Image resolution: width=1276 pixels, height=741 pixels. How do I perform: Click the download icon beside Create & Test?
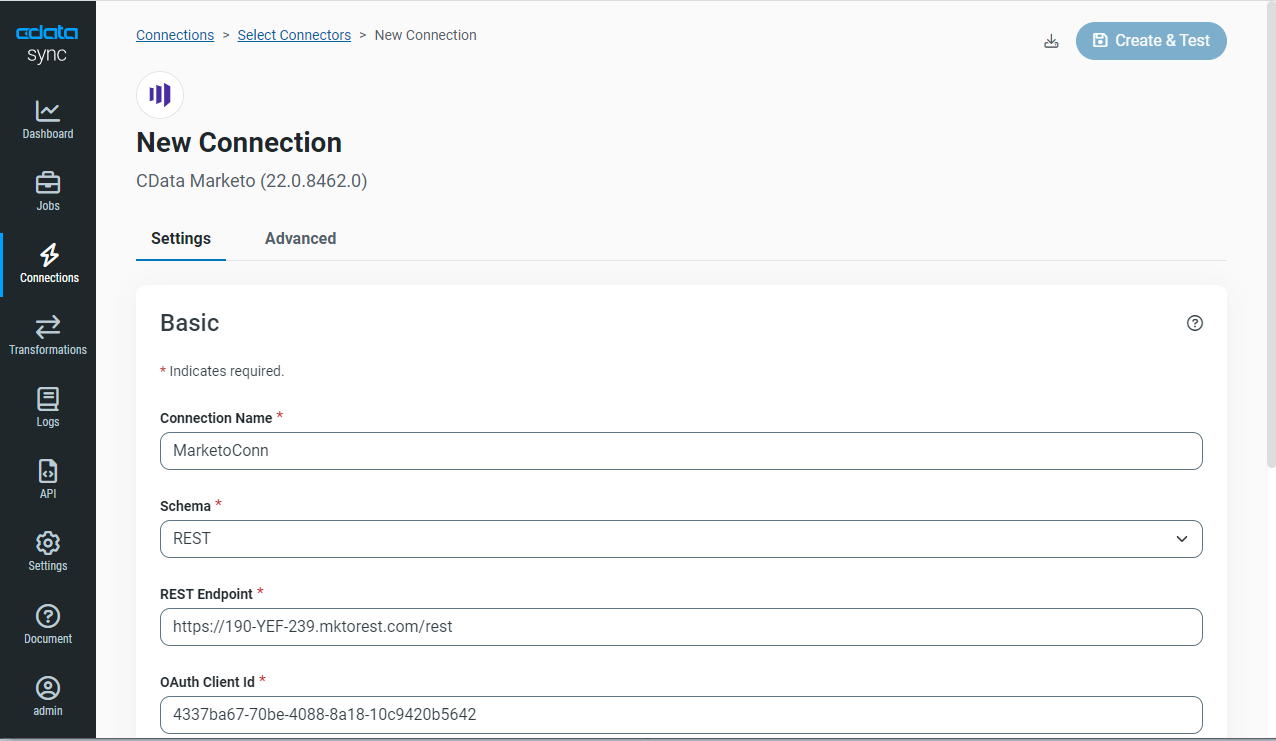click(1051, 41)
